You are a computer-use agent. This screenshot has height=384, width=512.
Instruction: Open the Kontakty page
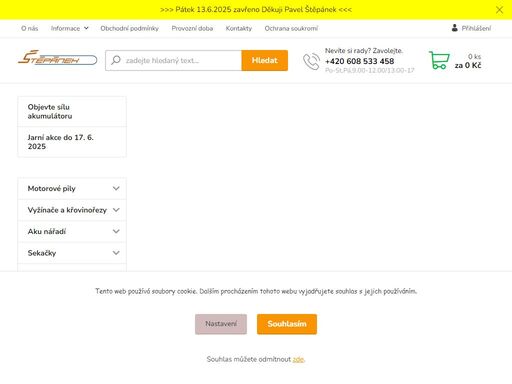239,28
